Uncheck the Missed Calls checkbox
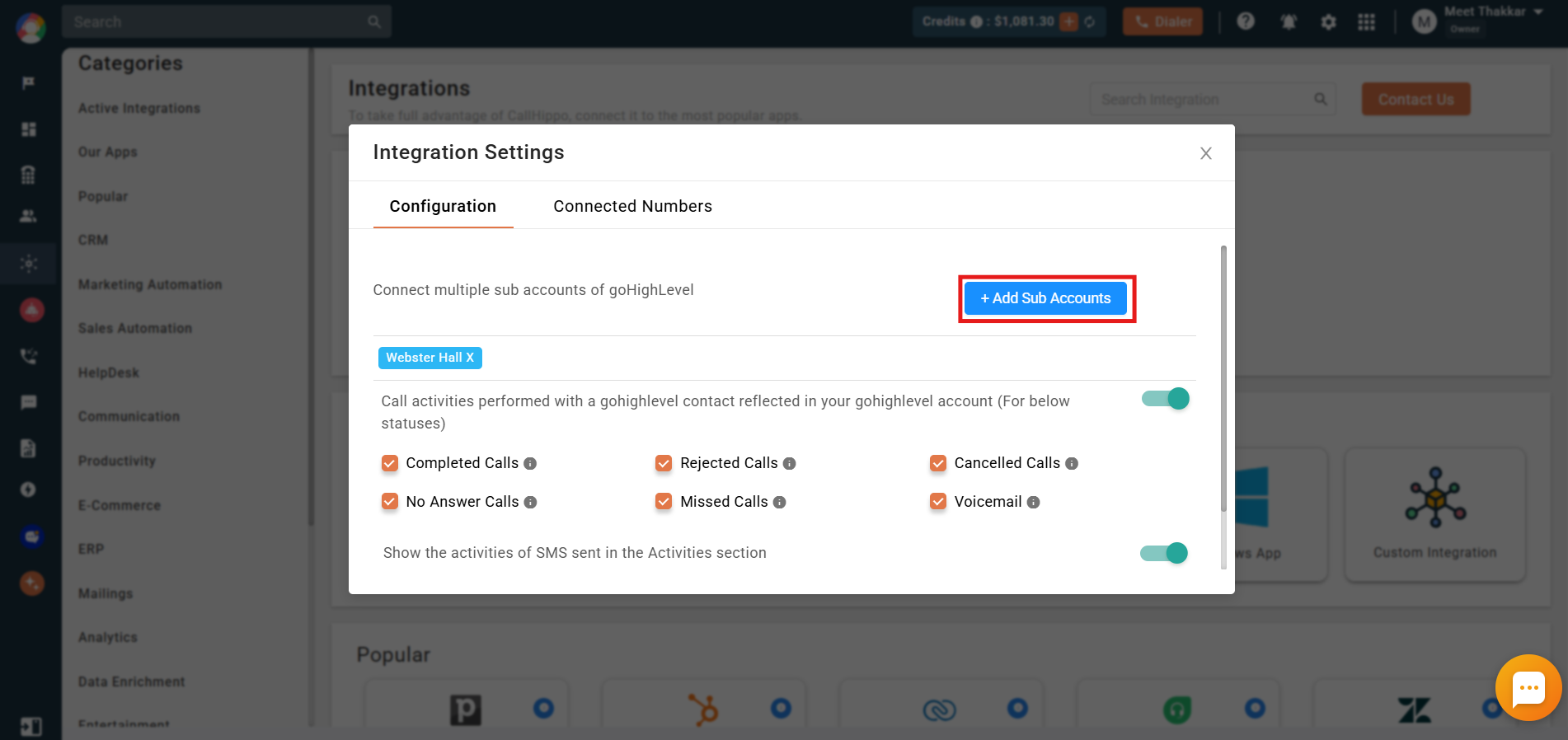 pyautogui.click(x=664, y=502)
